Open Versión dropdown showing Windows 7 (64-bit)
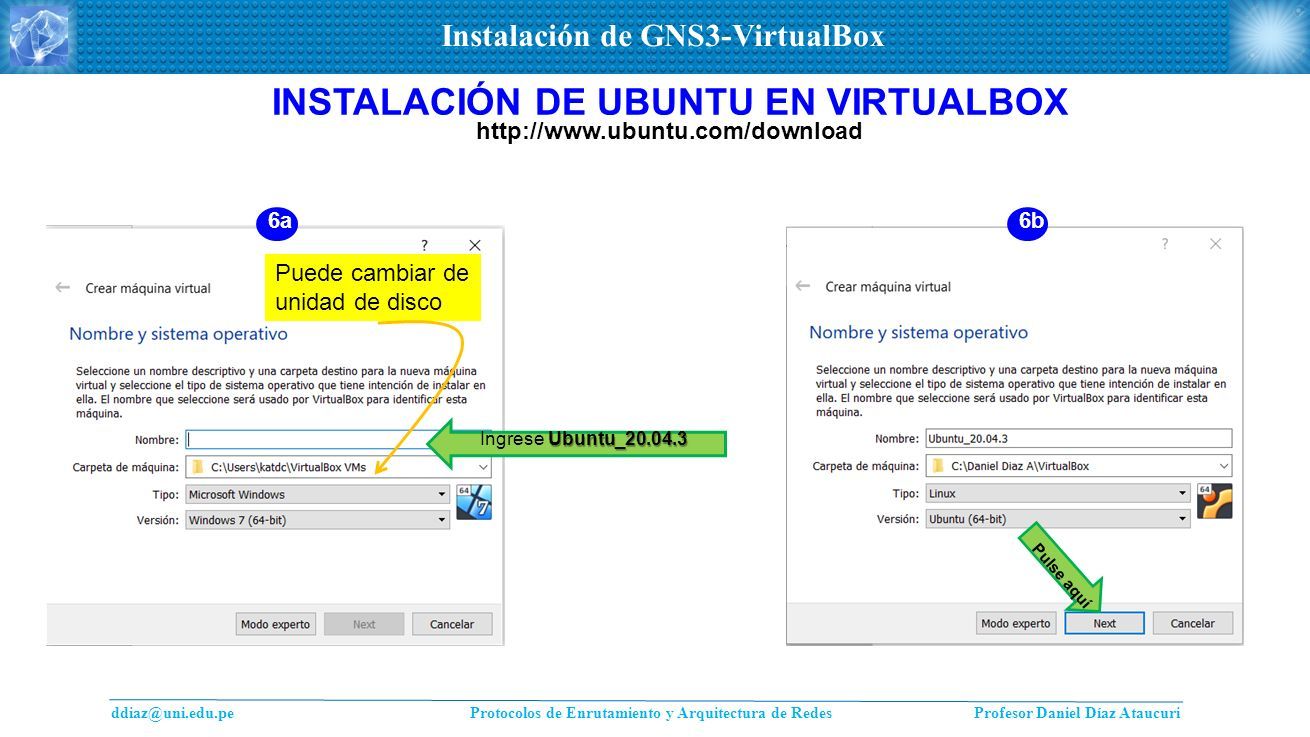 318,520
